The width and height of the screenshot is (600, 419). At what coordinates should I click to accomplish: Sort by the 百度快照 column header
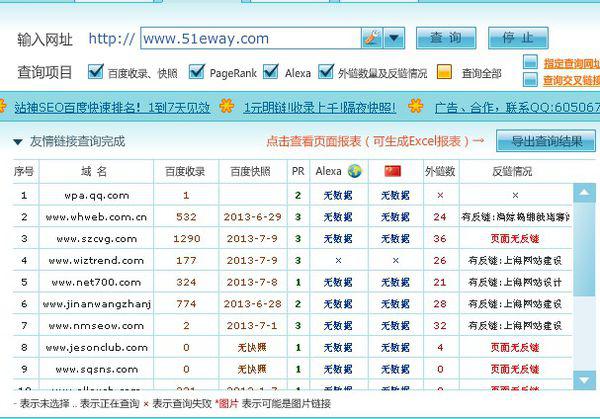[x=250, y=171]
